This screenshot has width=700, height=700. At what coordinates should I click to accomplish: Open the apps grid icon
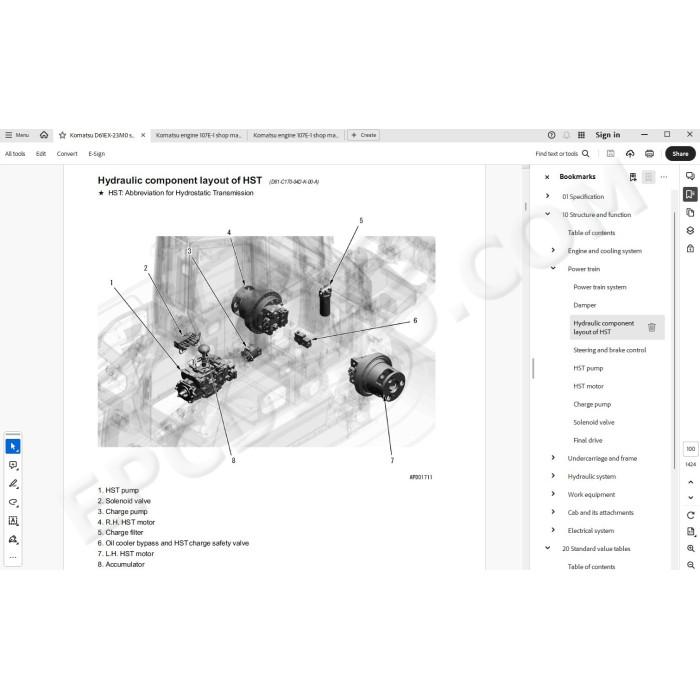click(581, 135)
